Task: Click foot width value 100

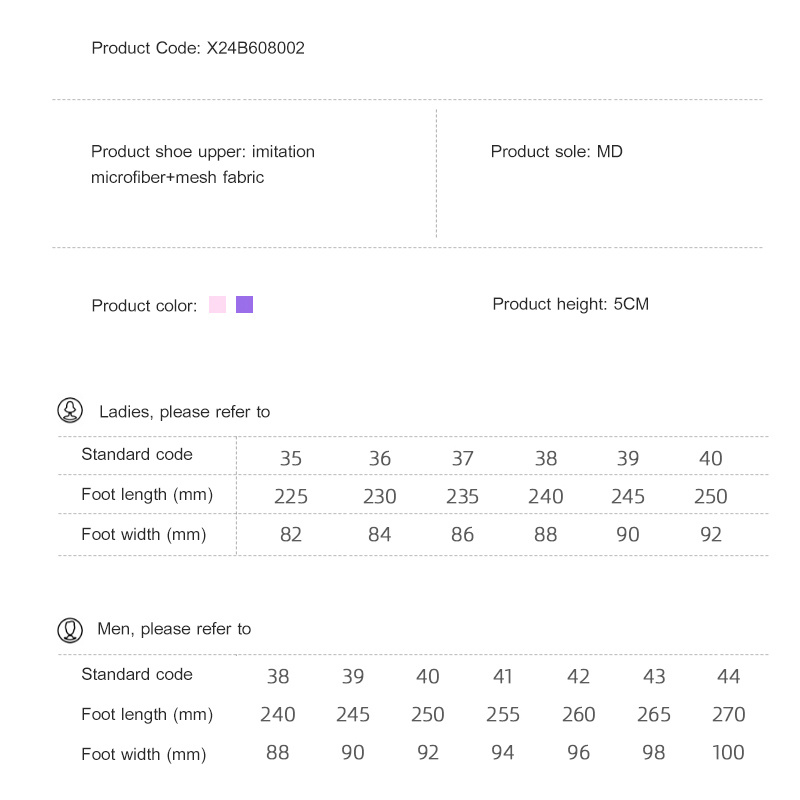Action: (x=729, y=753)
